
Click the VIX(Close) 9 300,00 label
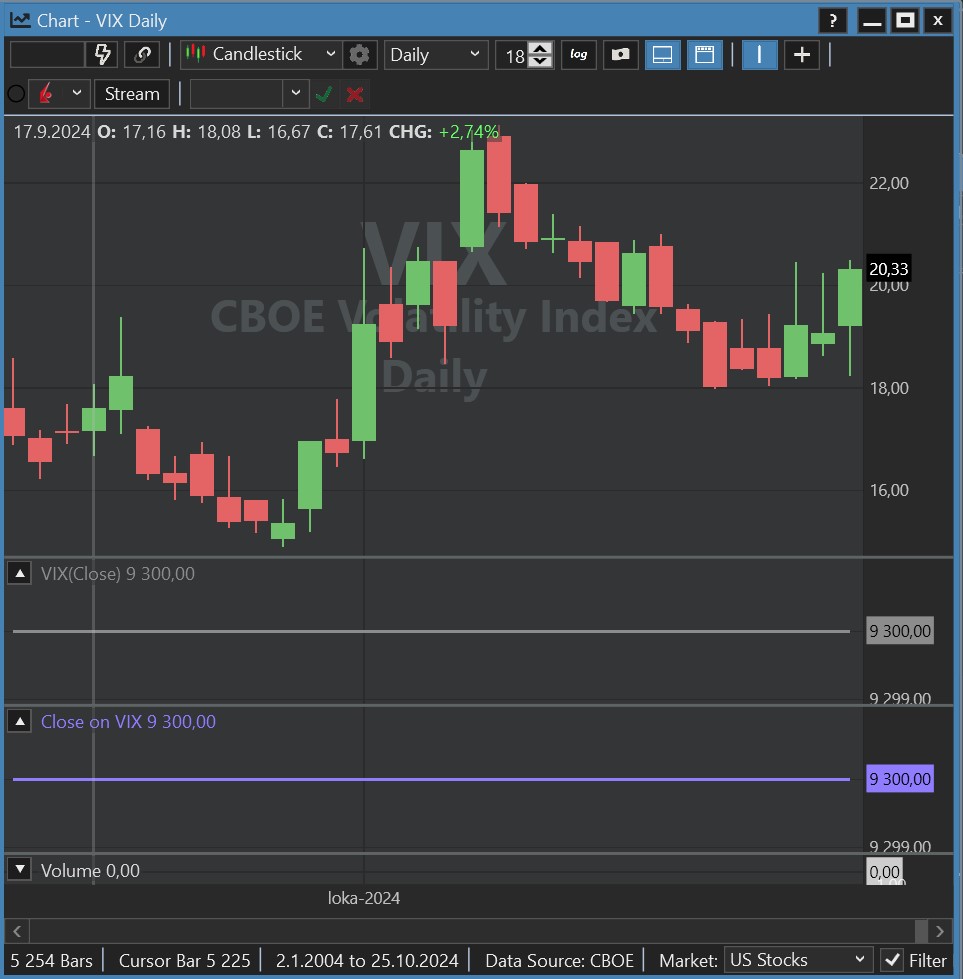(x=117, y=574)
